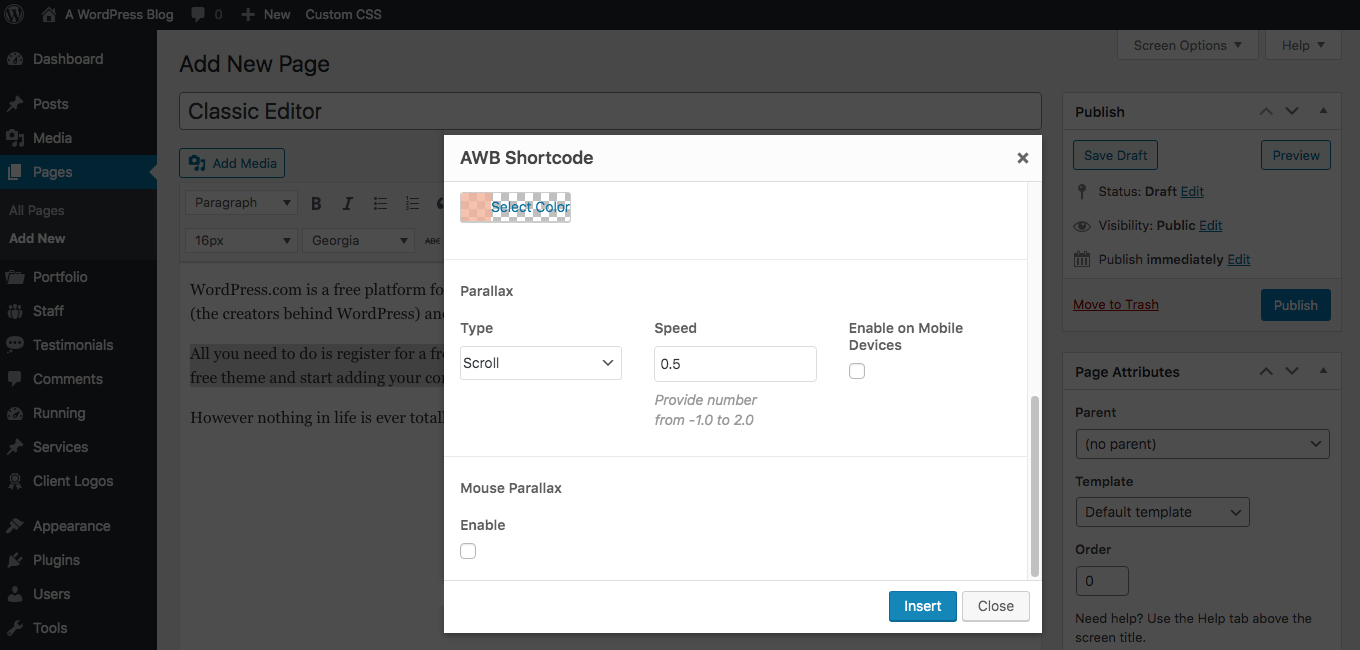This screenshot has width=1360, height=650.
Task: Click the AWB dialog scrollbar
Action: click(x=1034, y=486)
